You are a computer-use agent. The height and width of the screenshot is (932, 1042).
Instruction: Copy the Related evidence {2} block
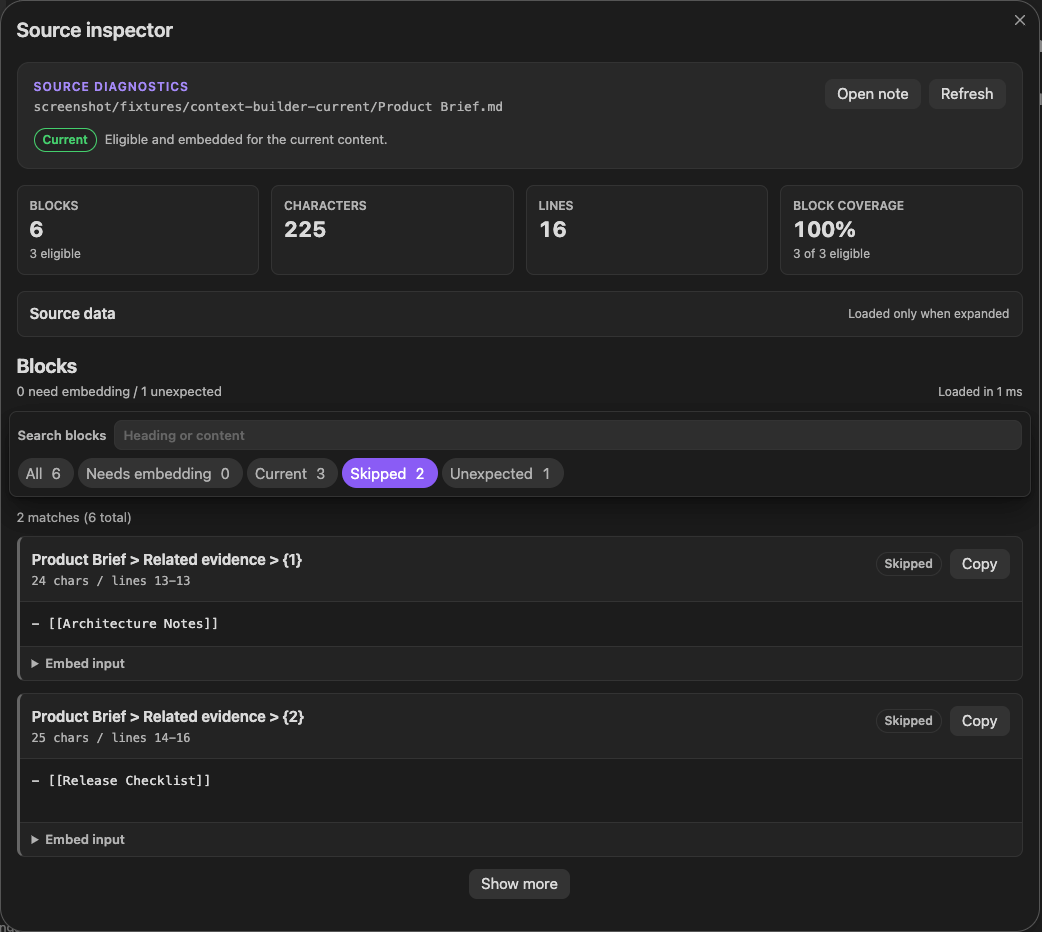click(979, 721)
